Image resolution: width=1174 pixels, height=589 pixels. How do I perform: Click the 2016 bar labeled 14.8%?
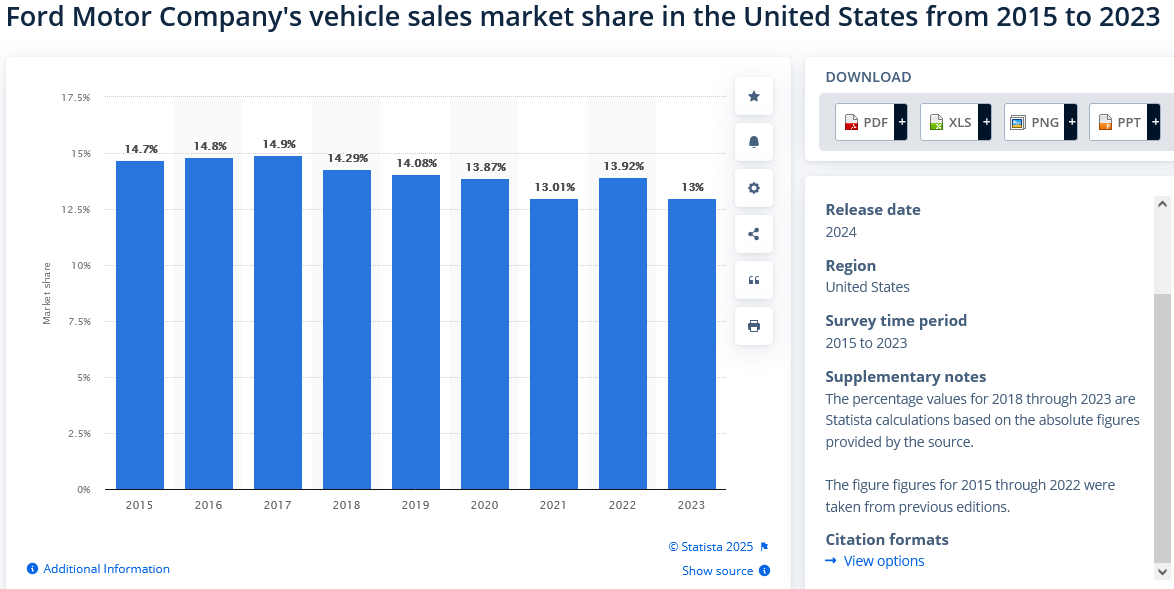(x=209, y=323)
